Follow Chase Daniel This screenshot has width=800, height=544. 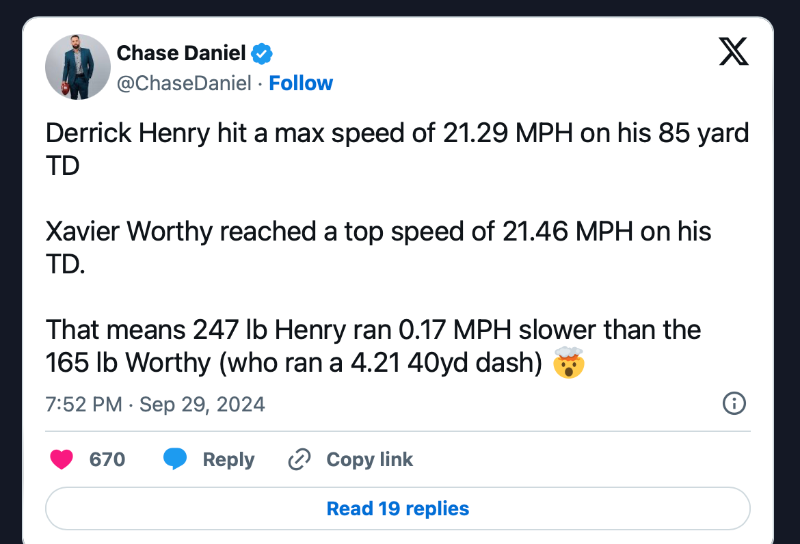tap(301, 83)
